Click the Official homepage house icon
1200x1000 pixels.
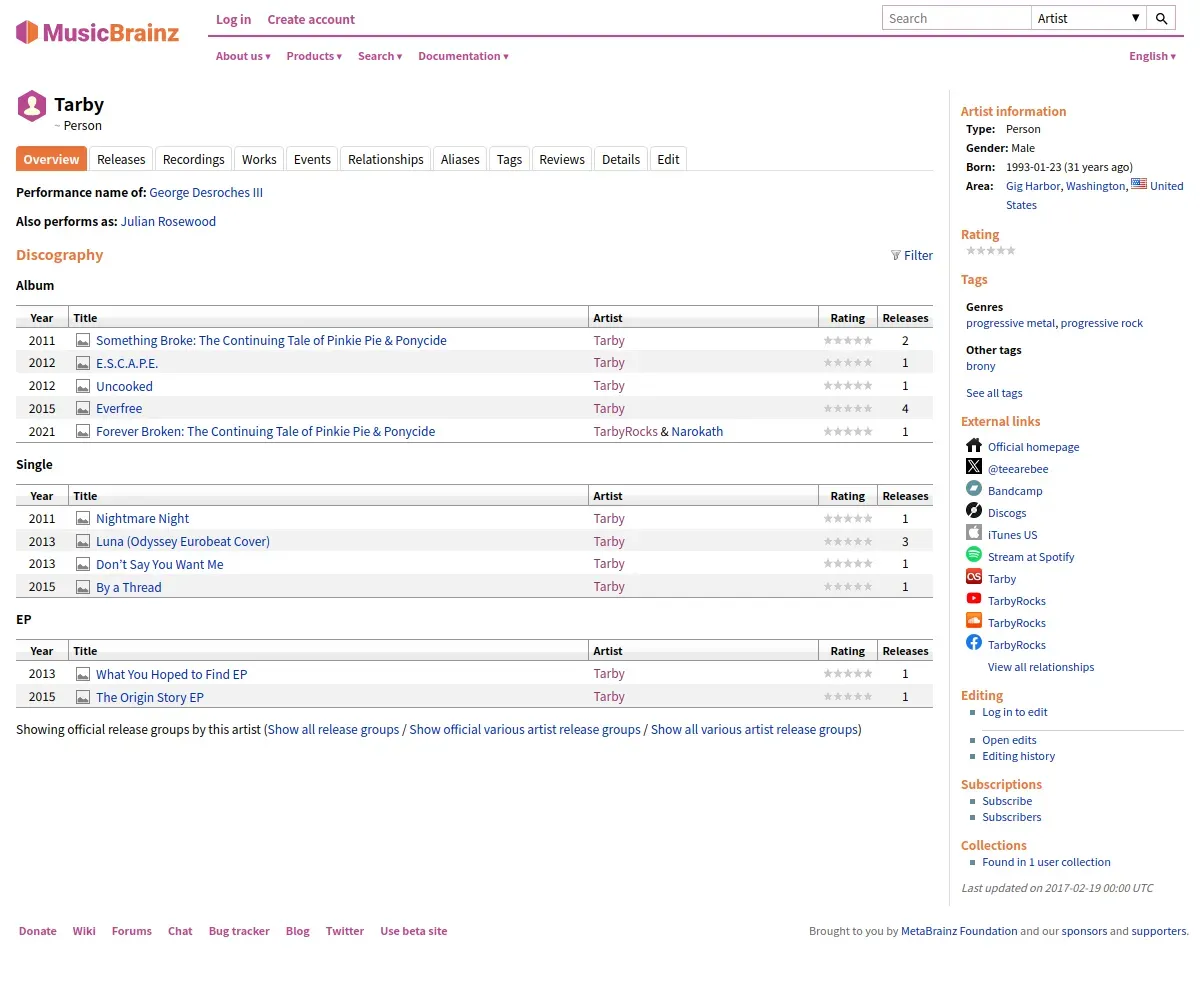pyautogui.click(x=974, y=445)
